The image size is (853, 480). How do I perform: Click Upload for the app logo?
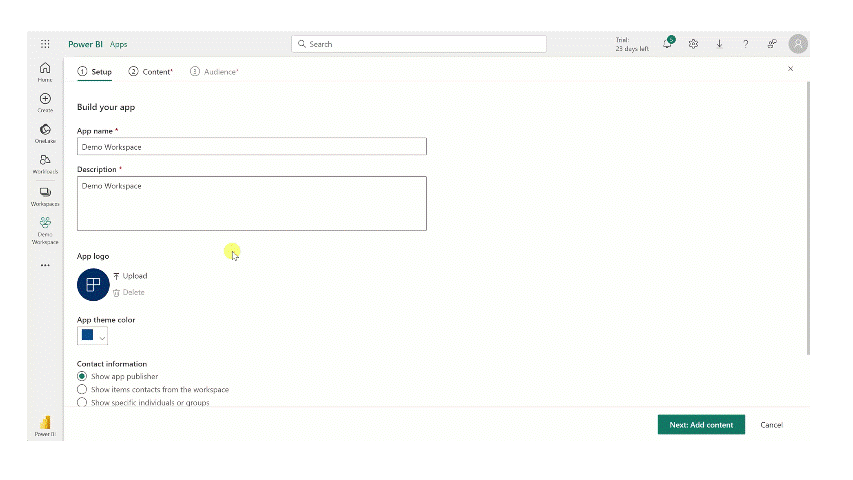pyautogui.click(x=130, y=276)
